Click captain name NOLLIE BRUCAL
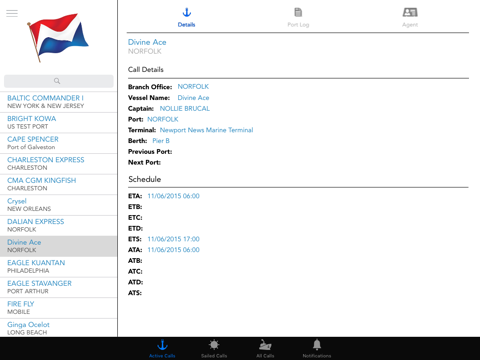Image resolution: width=480 pixels, height=360 pixels. (185, 109)
